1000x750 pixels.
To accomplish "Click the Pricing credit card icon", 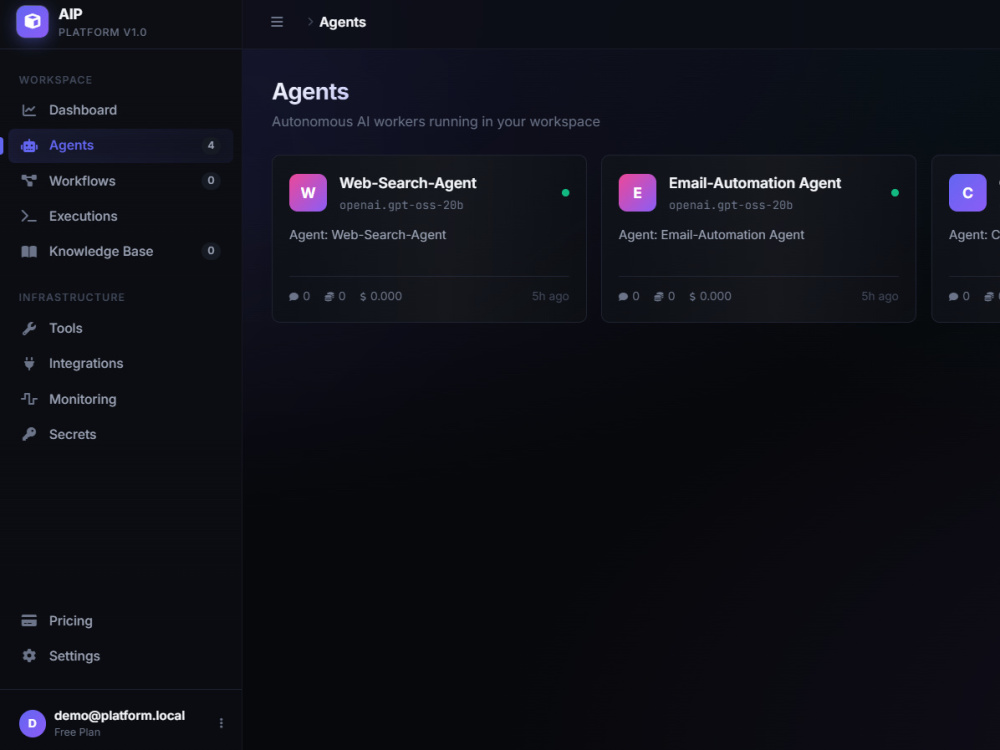I will click(29, 621).
